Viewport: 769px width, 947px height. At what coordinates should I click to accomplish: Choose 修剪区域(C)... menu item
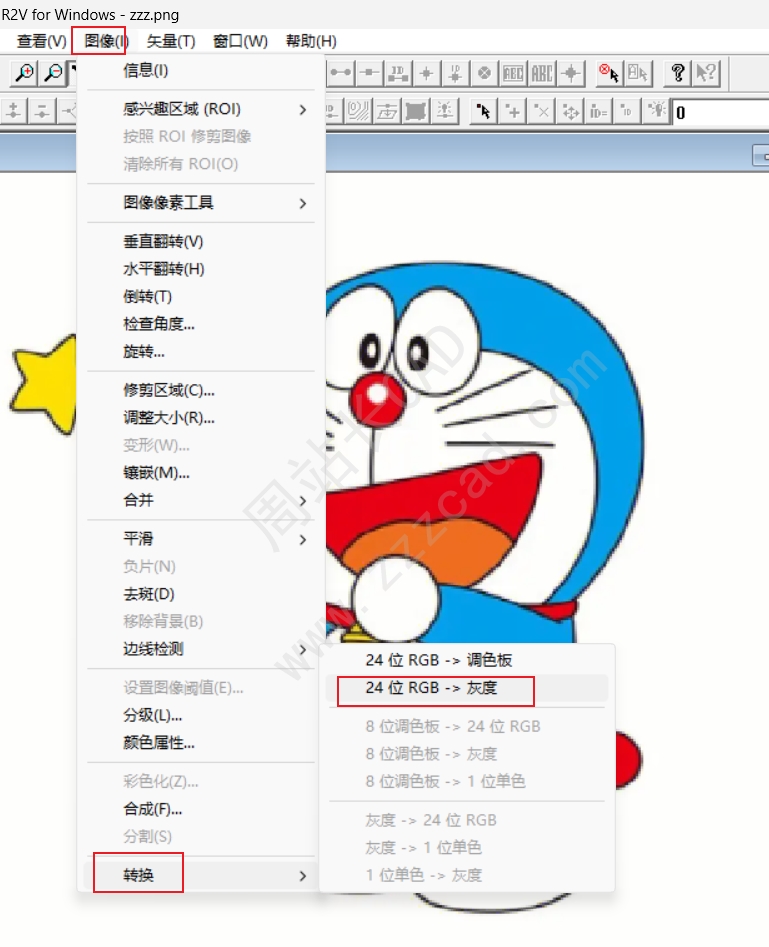(x=201, y=390)
